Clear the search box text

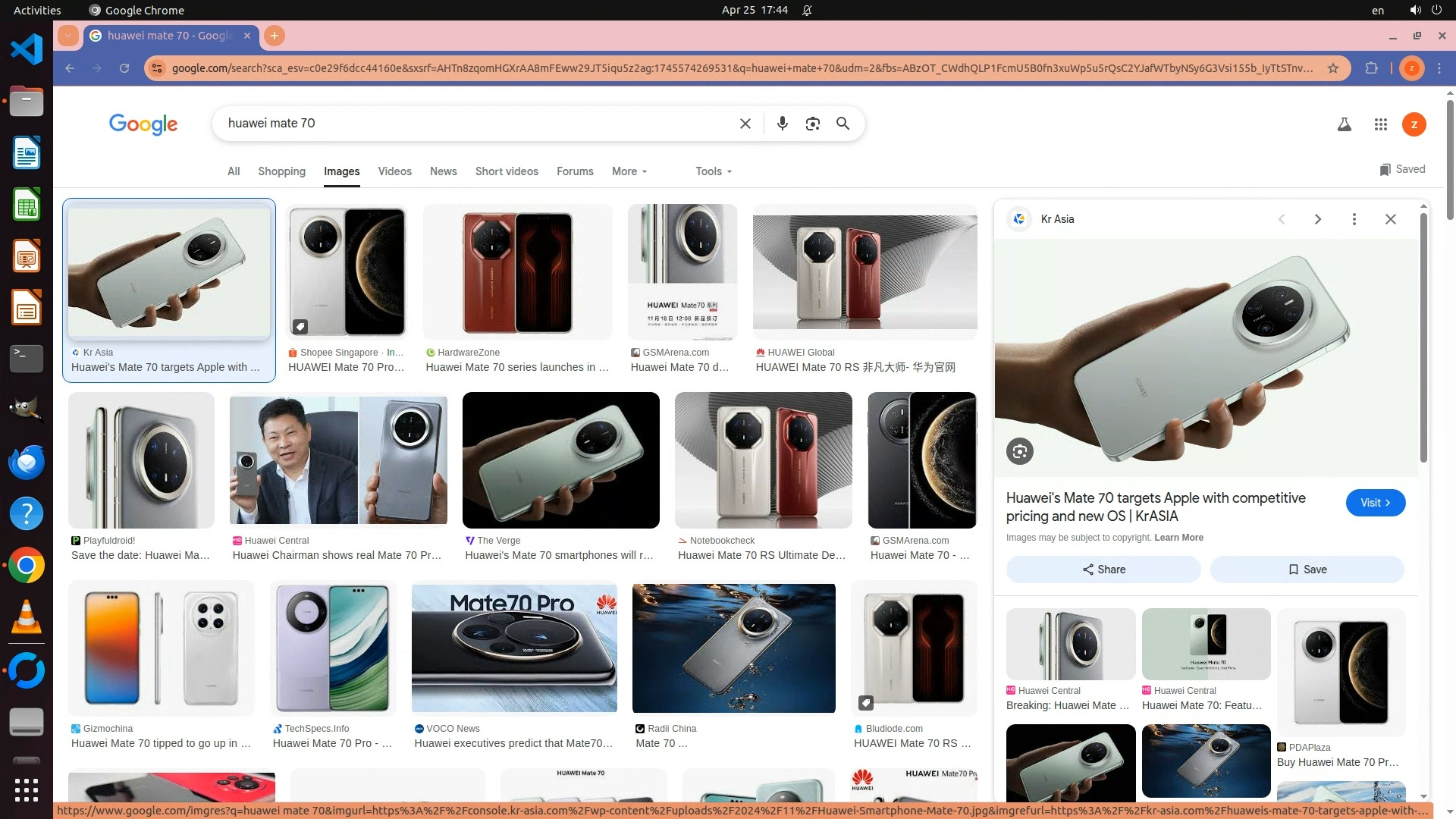point(745,124)
